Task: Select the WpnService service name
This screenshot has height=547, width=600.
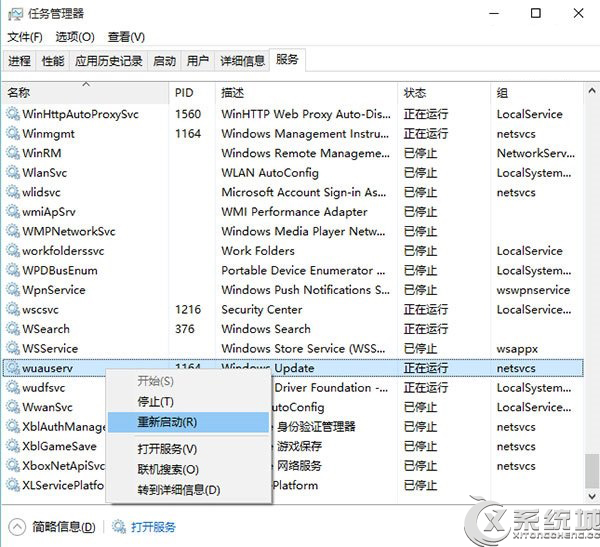Action: pos(54,290)
